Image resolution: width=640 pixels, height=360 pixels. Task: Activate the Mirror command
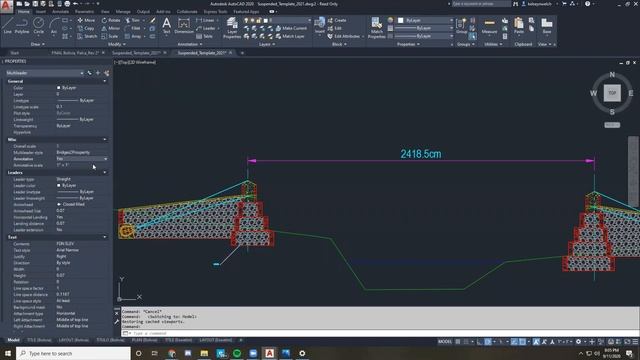(x=111, y=28)
